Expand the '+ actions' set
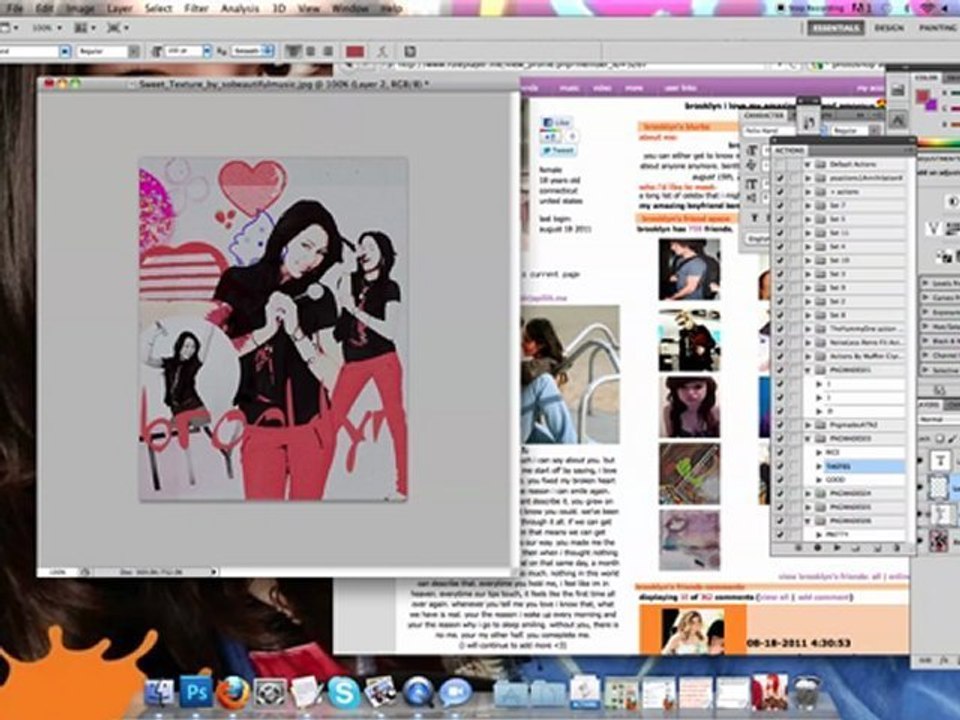 [x=808, y=192]
